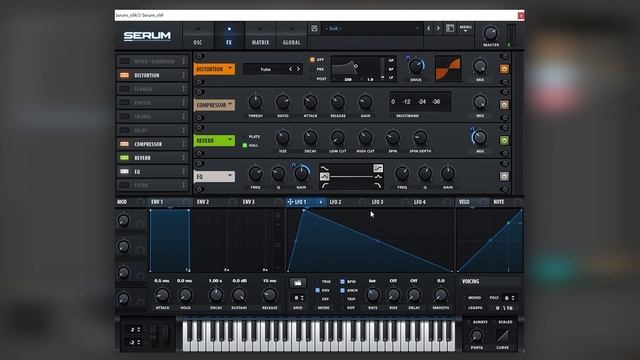
Task: Open the LFO shape folder icon
Action: [x=298, y=282]
